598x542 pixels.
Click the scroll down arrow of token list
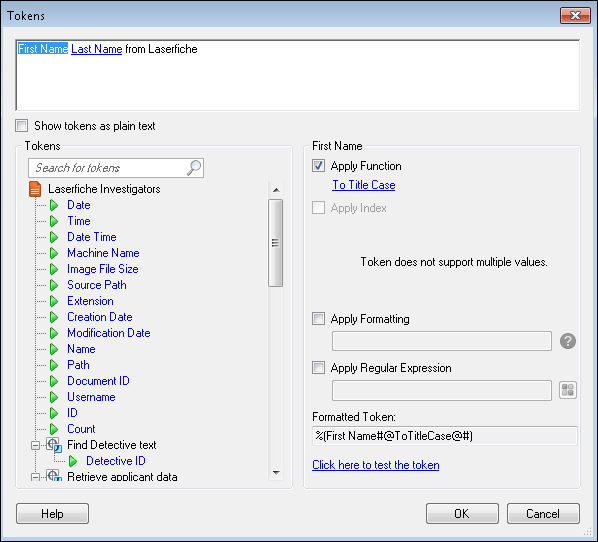point(276,473)
